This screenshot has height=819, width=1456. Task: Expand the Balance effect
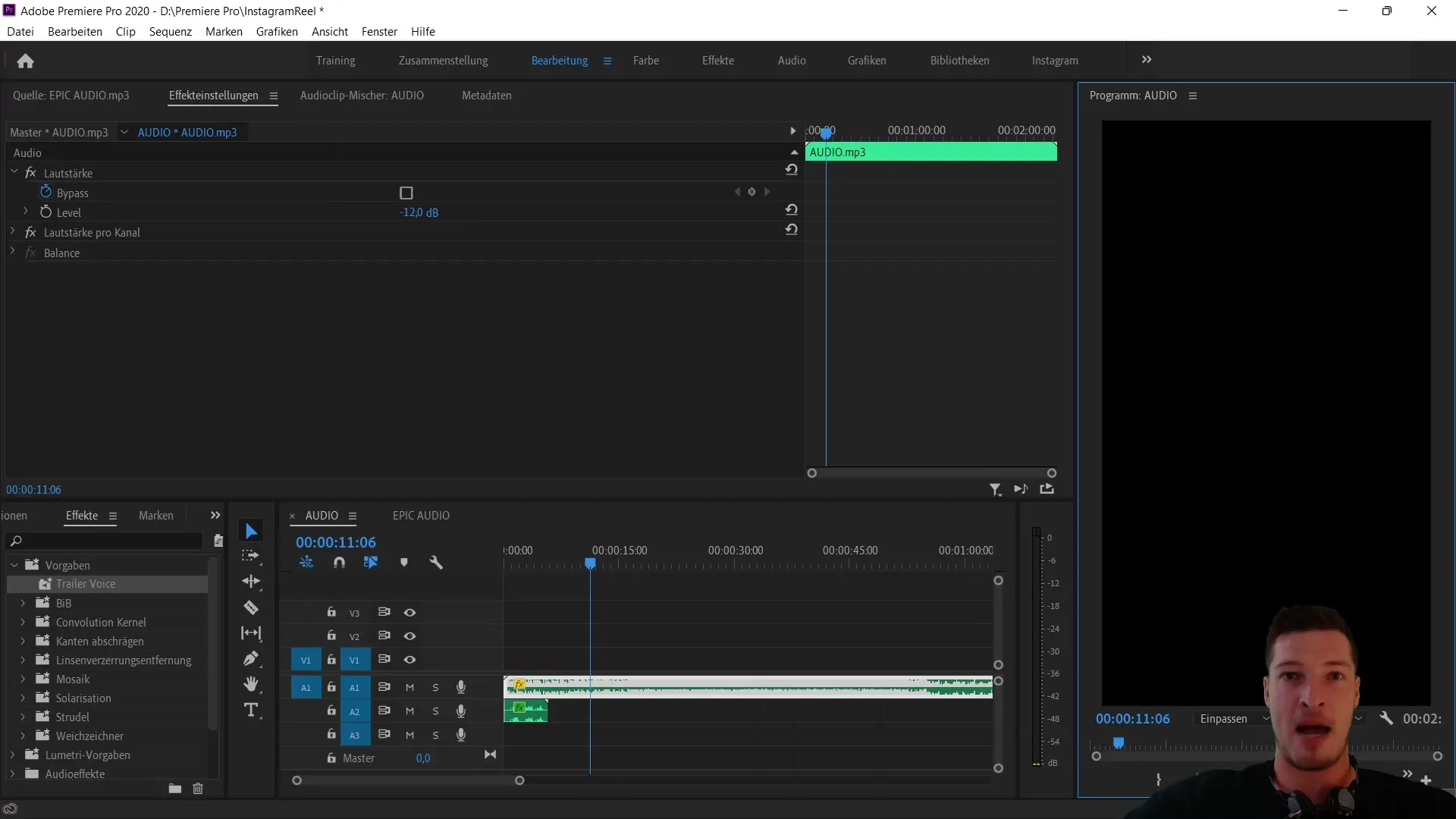pyautogui.click(x=13, y=251)
